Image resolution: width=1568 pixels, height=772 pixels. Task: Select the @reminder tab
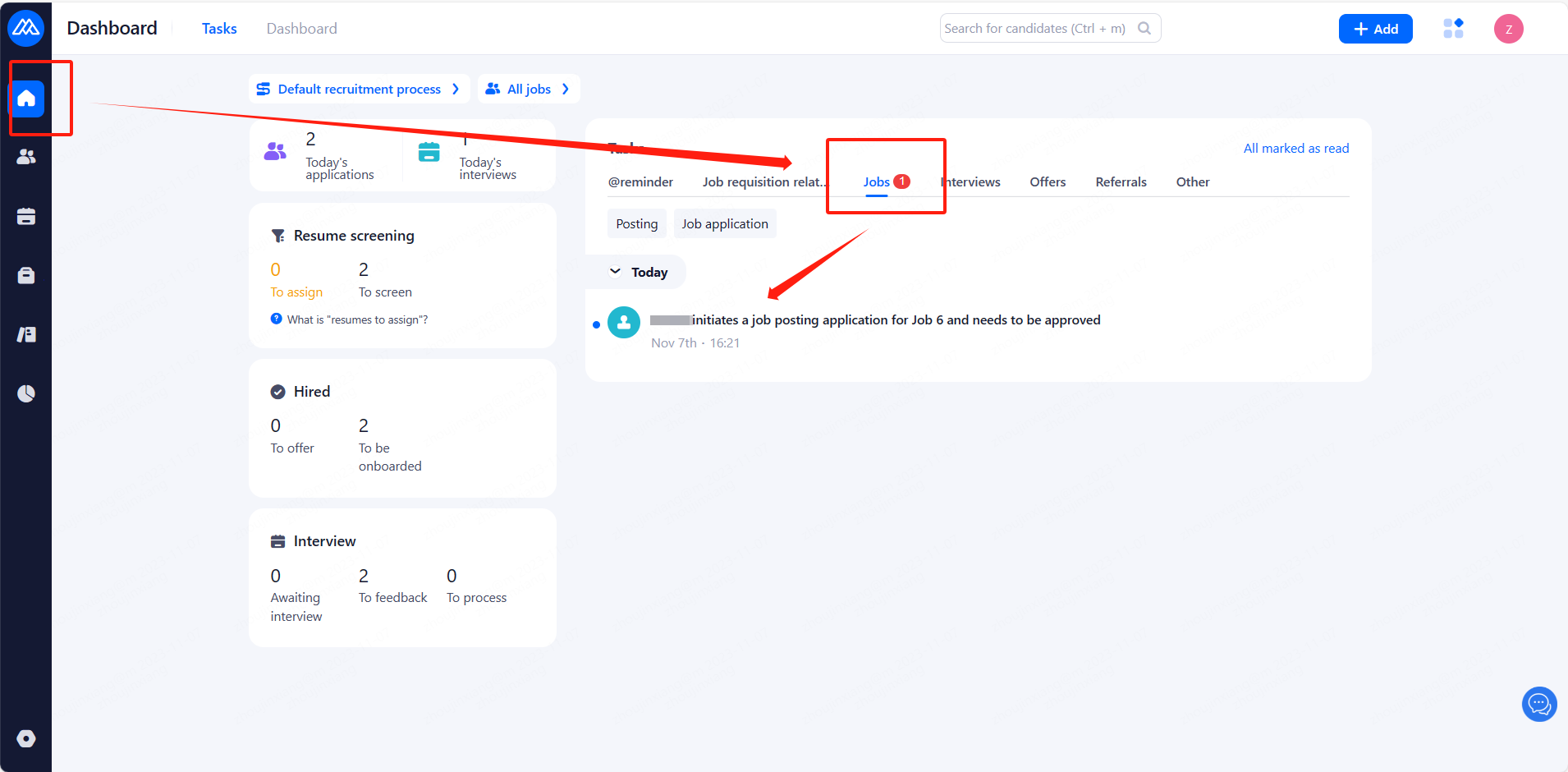640,182
